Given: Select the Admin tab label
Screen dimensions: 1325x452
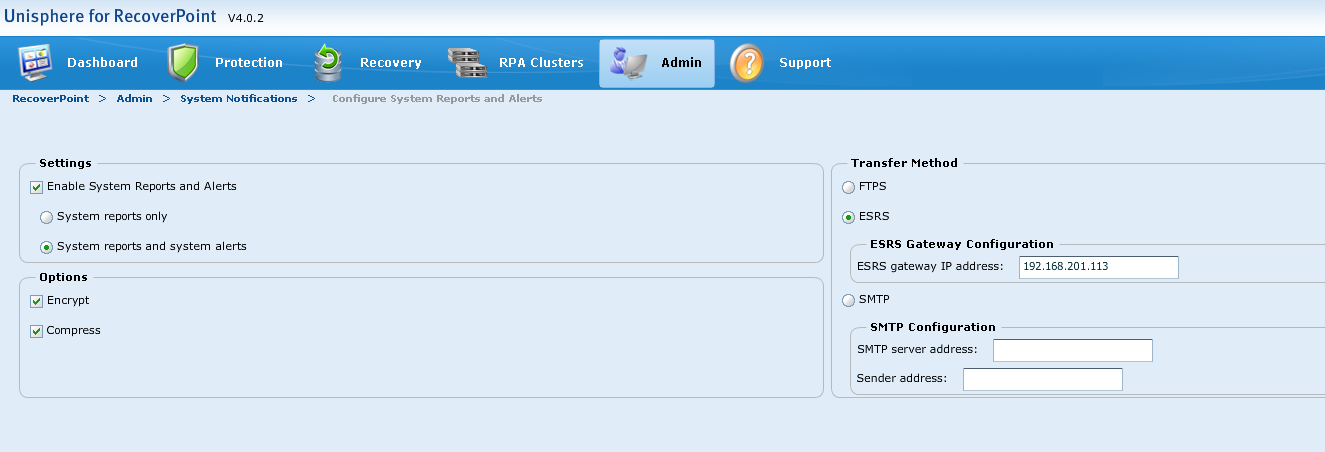Looking at the screenshot, I should tap(681, 63).
